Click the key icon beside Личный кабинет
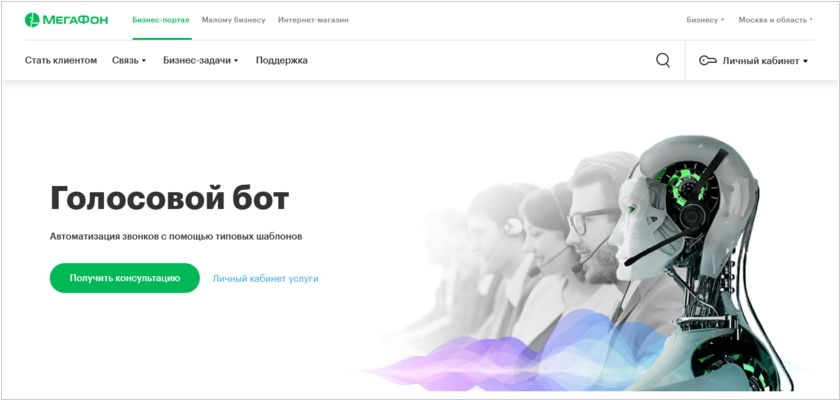 click(x=707, y=61)
